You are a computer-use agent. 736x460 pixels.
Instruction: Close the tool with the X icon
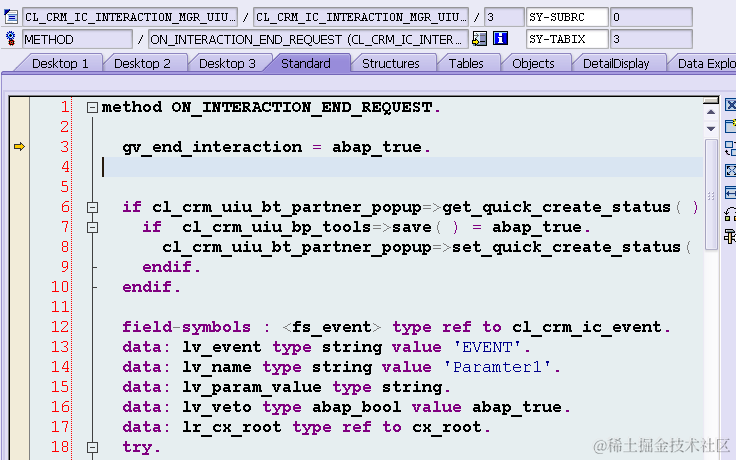pos(730,105)
